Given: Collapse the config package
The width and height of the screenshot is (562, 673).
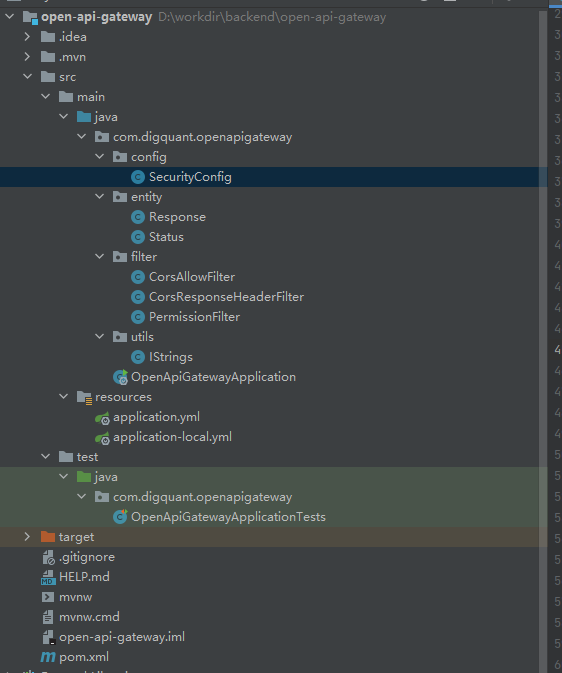Looking at the screenshot, I should tap(100, 157).
